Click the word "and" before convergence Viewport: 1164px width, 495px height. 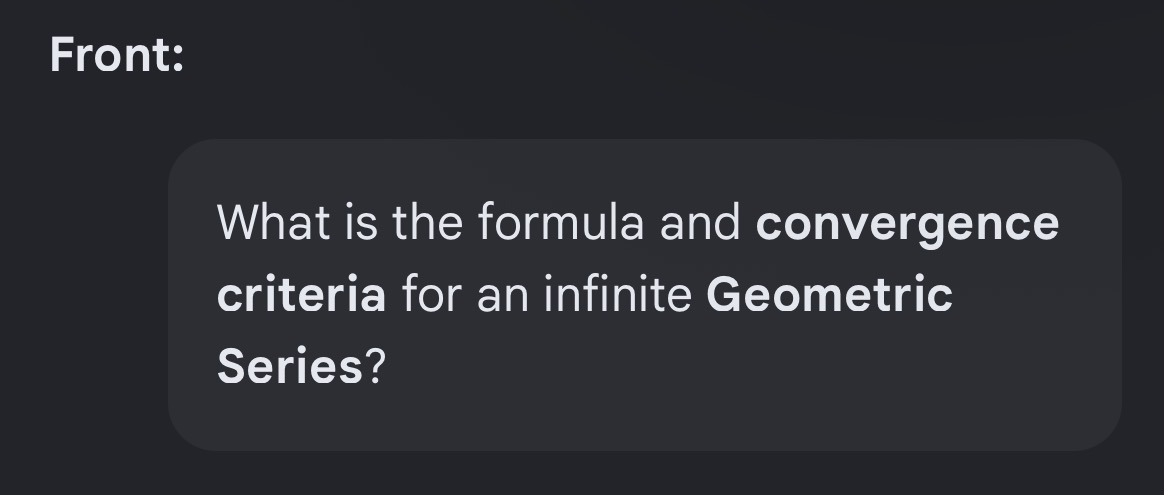click(x=700, y=223)
